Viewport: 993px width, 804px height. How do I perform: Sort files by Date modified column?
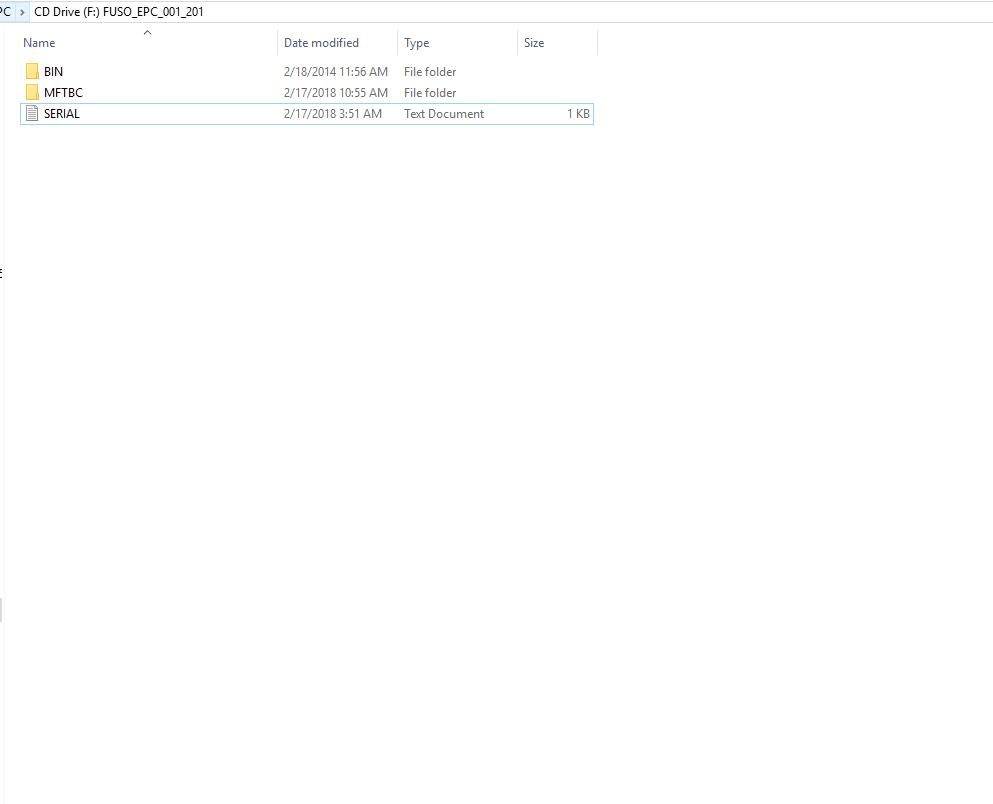point(321,43)
